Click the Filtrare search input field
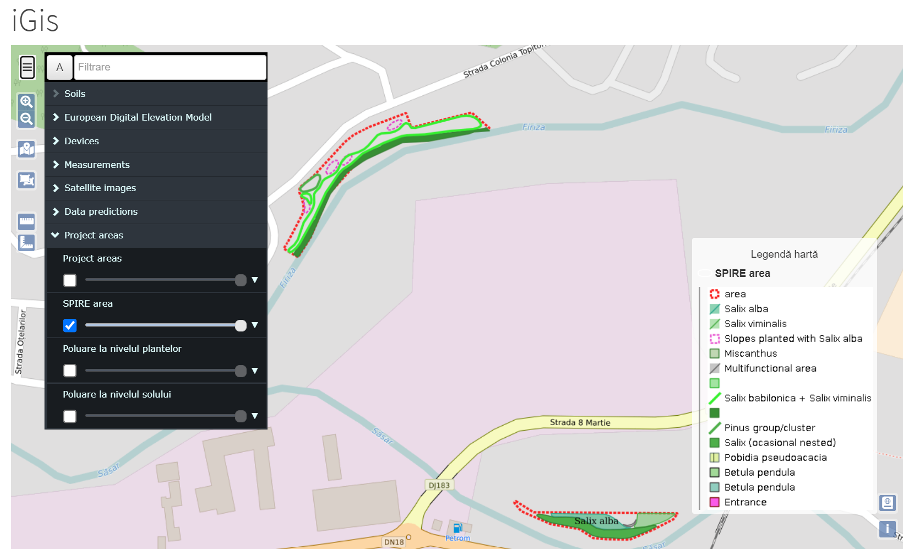Viewport: 904px width, 550px height. (170, 67)
